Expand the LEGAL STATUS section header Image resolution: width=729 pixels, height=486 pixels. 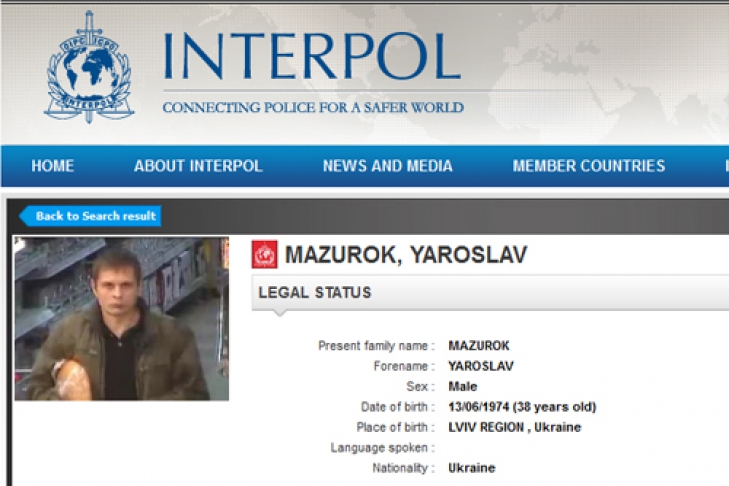pyautogui.click(x=490, y=293)
